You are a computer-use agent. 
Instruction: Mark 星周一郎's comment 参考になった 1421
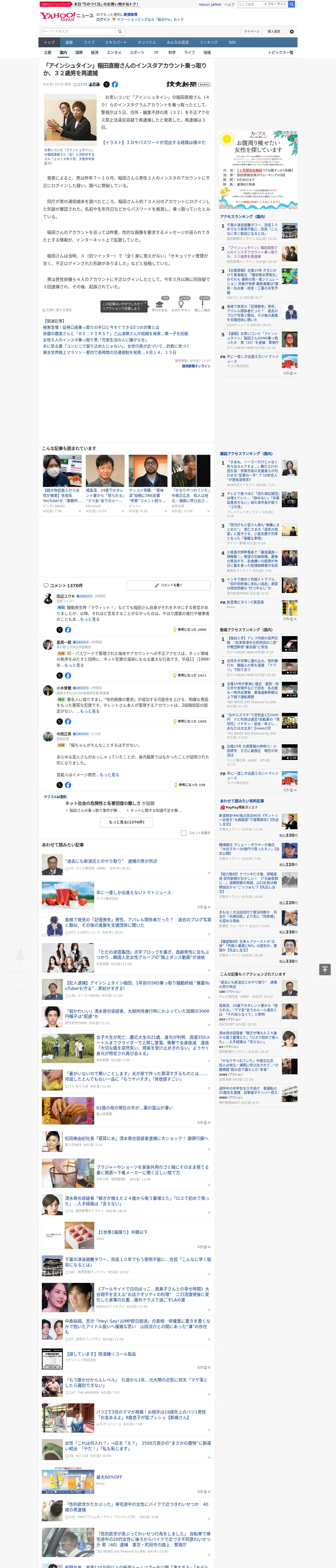190,675
